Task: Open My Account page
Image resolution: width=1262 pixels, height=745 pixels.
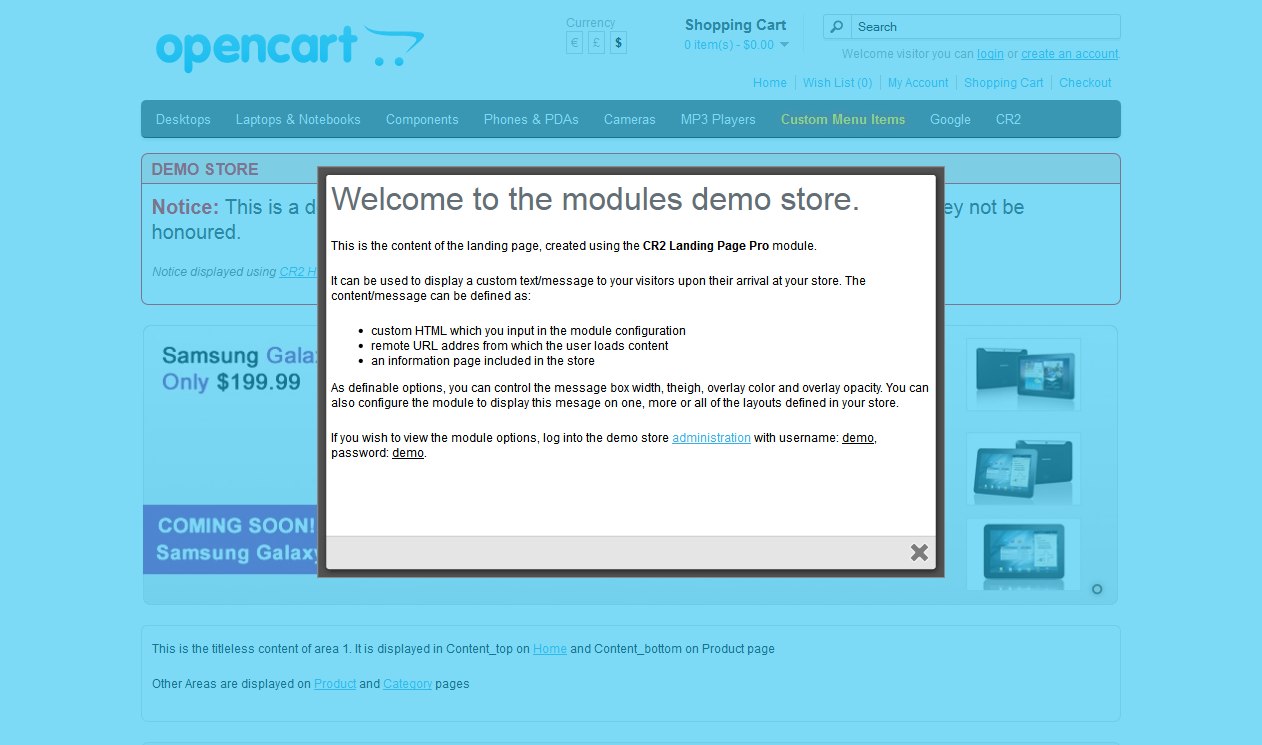Action: tap(918, 83)
